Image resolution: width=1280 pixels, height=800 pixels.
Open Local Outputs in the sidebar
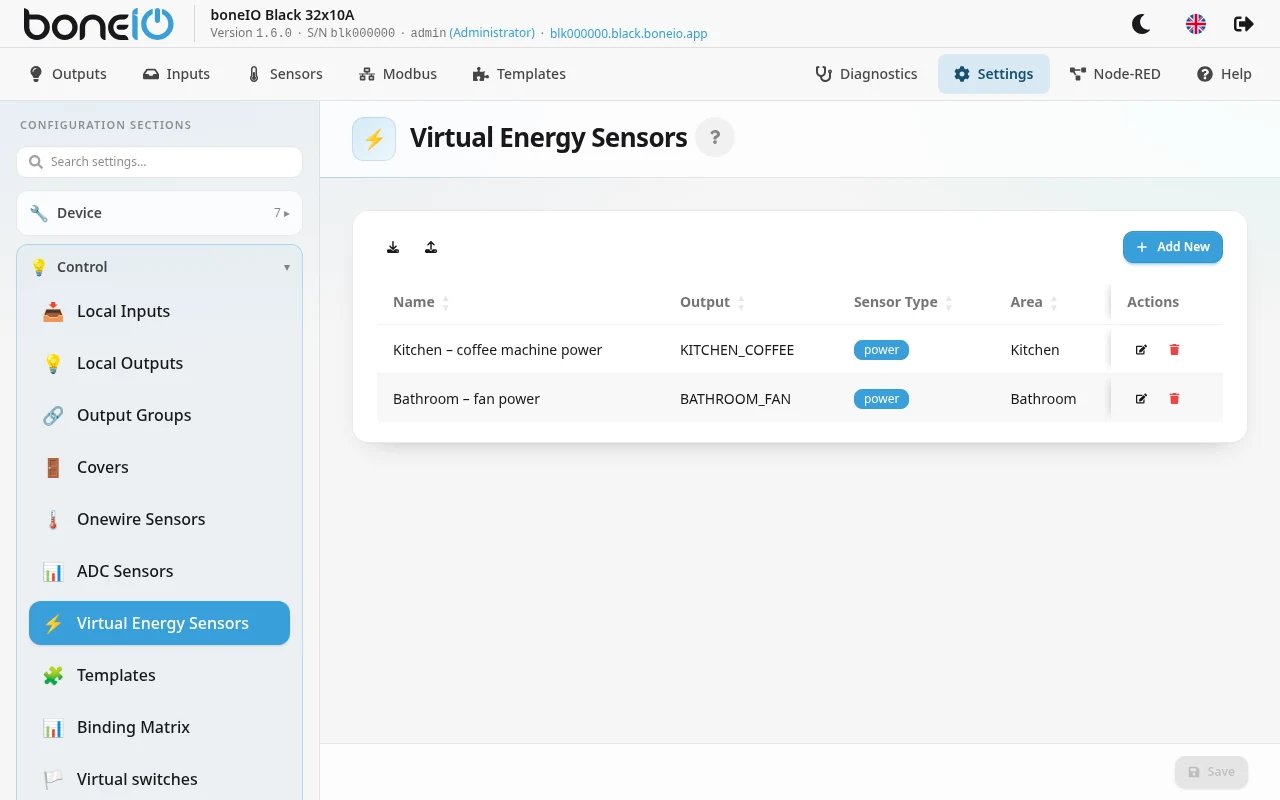[159, 363]
